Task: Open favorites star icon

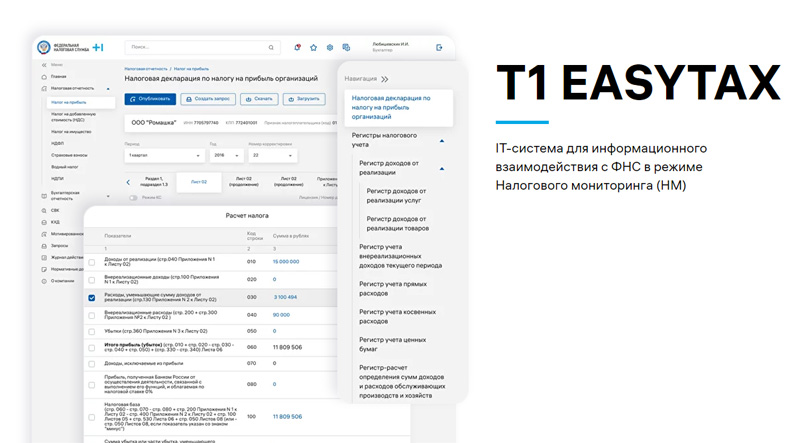Action: 313,47
